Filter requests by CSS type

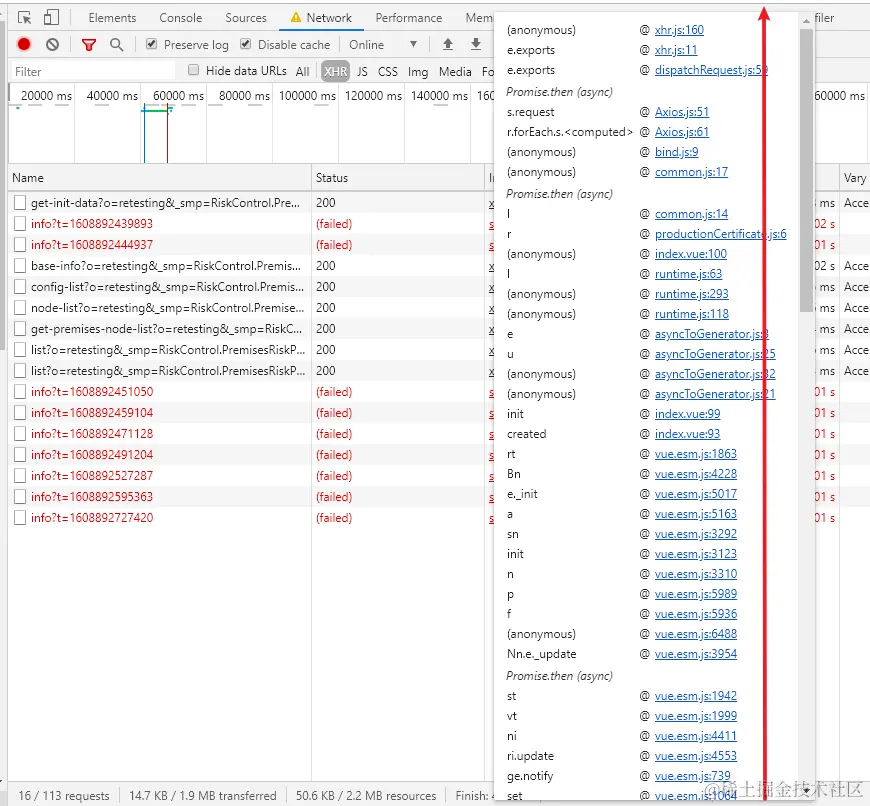pyautogui.click(x=388, y=72)
